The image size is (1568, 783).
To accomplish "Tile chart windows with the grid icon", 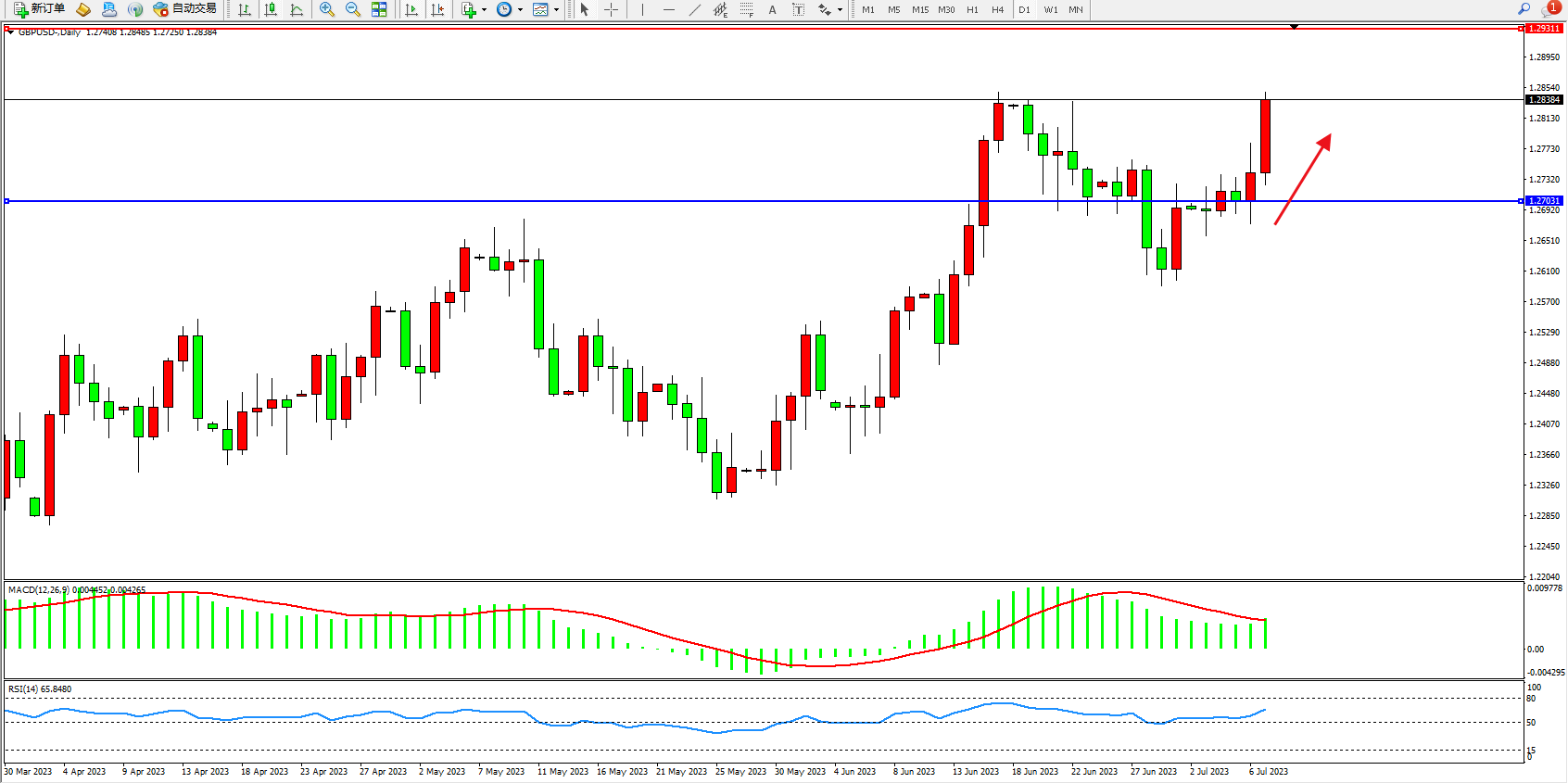I will (x=379, y=9).
